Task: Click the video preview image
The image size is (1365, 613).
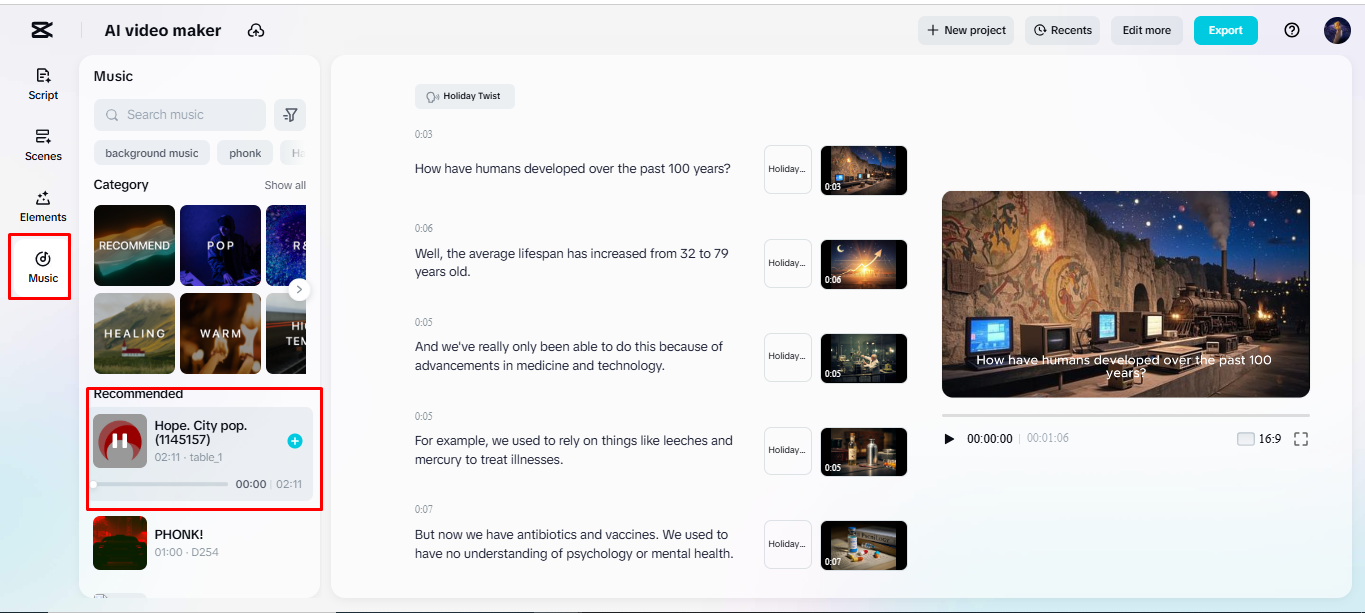Action: click(x=1125, y=294)
